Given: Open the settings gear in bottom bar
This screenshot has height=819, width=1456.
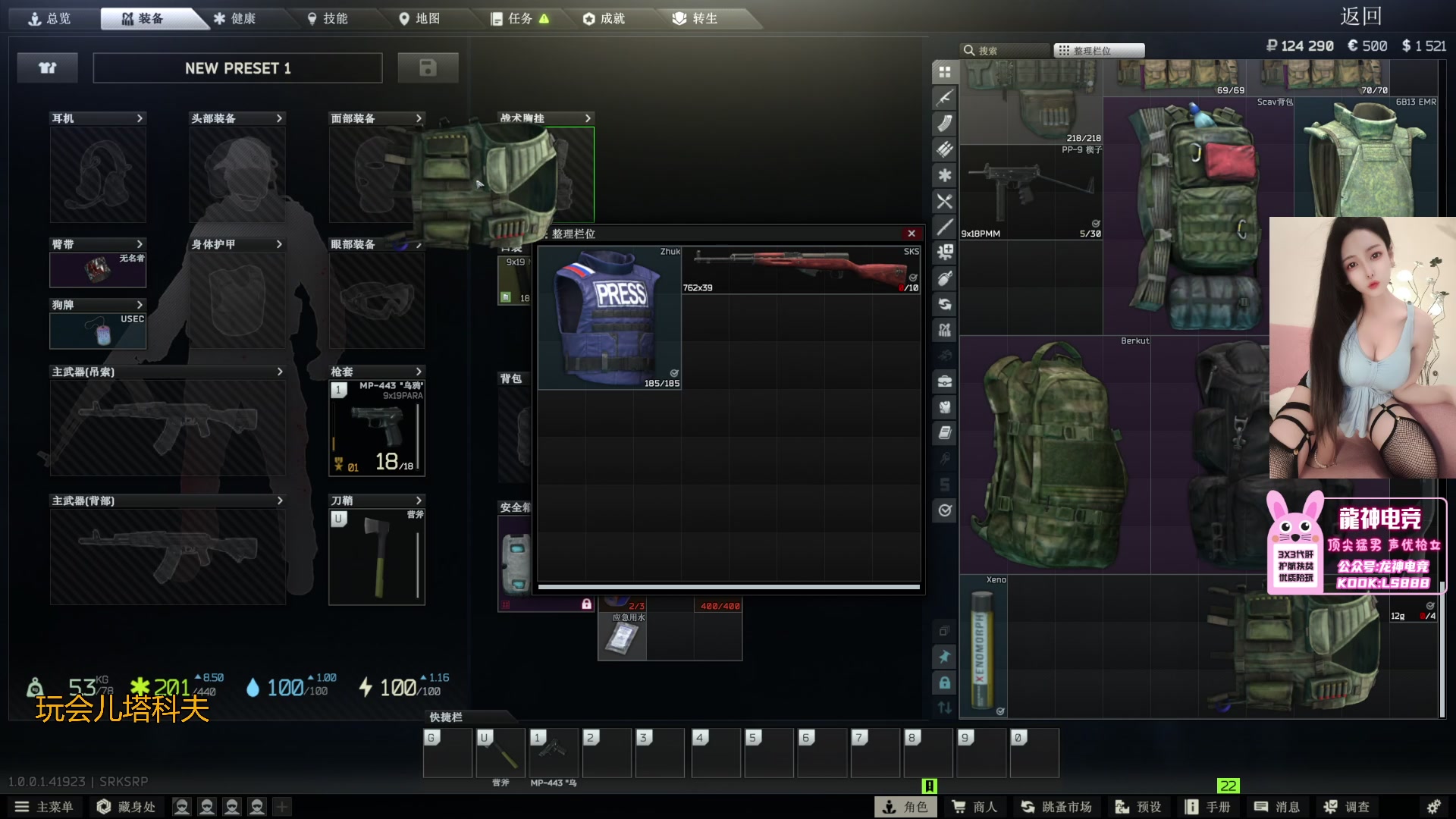Looking at the screenshot, I should pos(1433,807).
